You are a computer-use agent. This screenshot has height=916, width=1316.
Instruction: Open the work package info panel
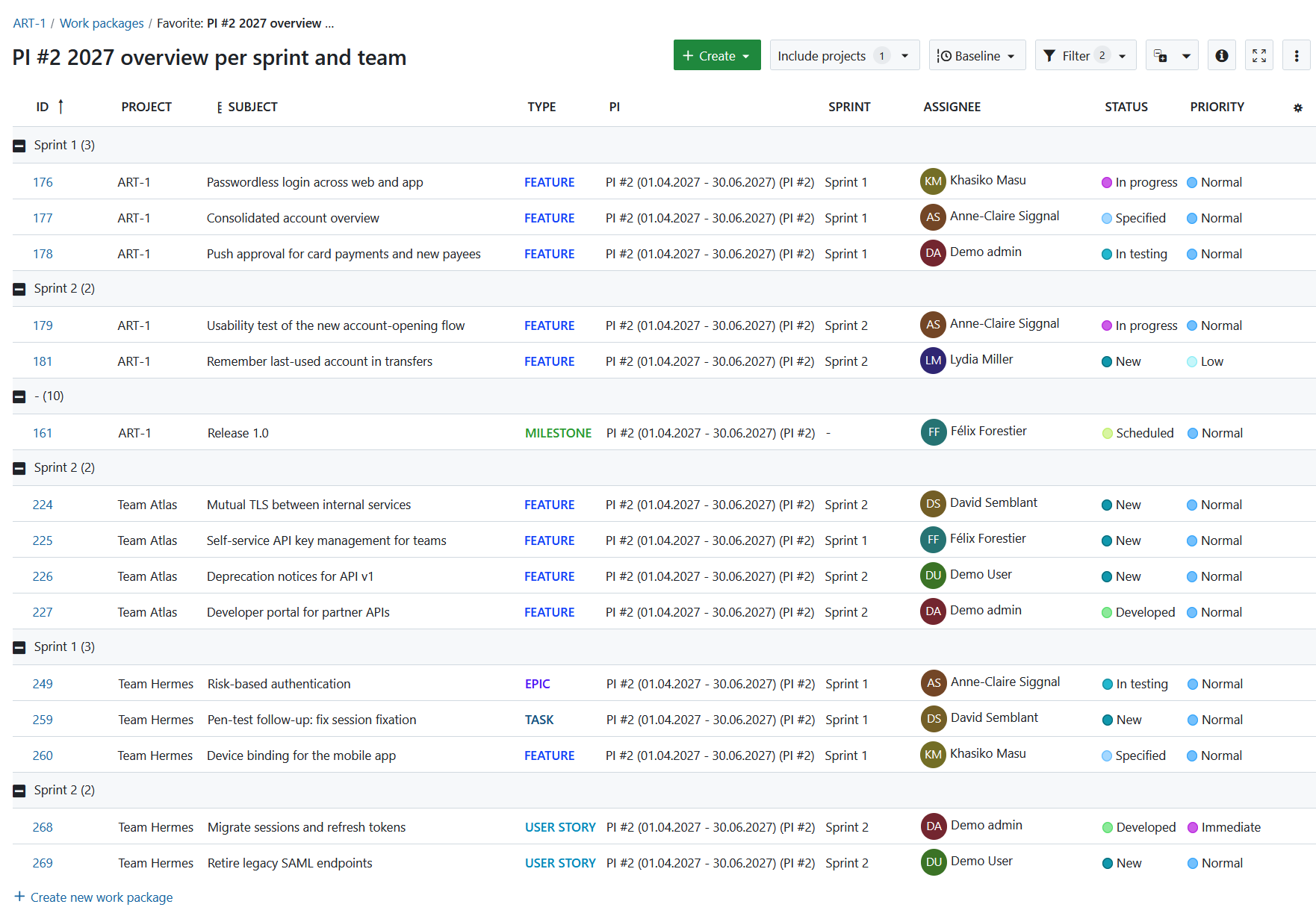1221,55
